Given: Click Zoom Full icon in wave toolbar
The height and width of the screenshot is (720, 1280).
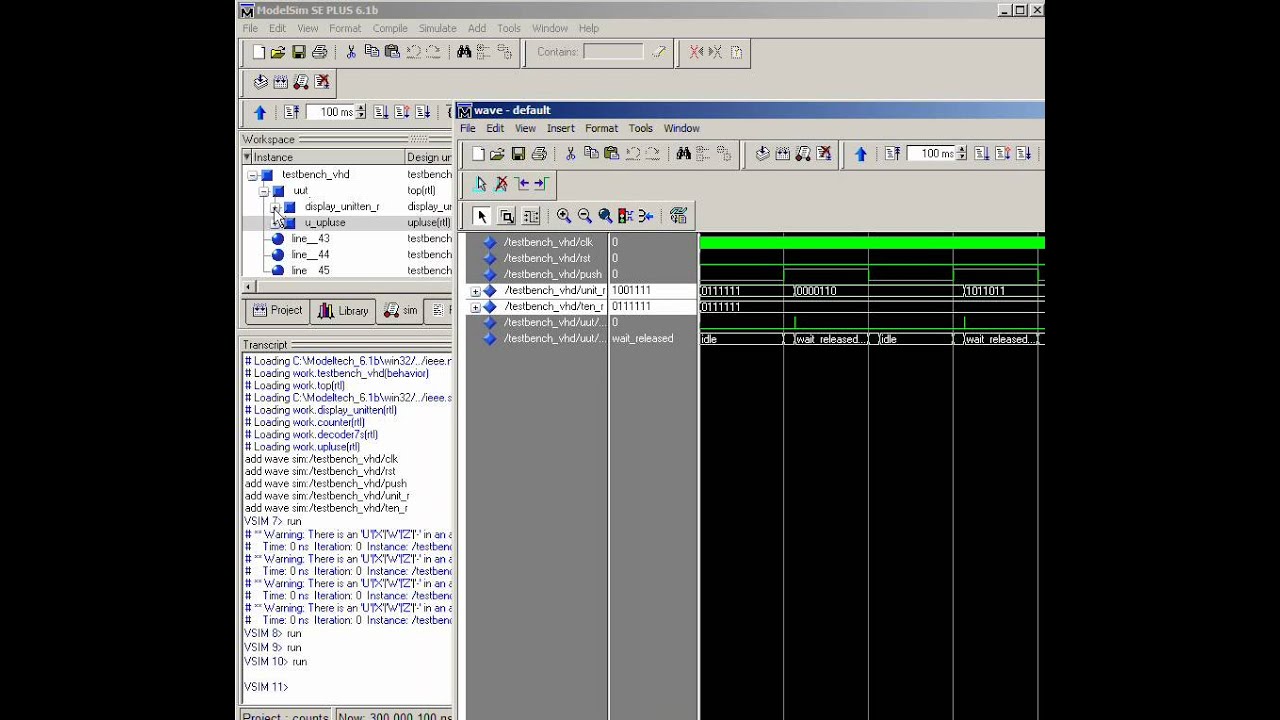Looking at the screenshot, I should (x=605, y=216).
